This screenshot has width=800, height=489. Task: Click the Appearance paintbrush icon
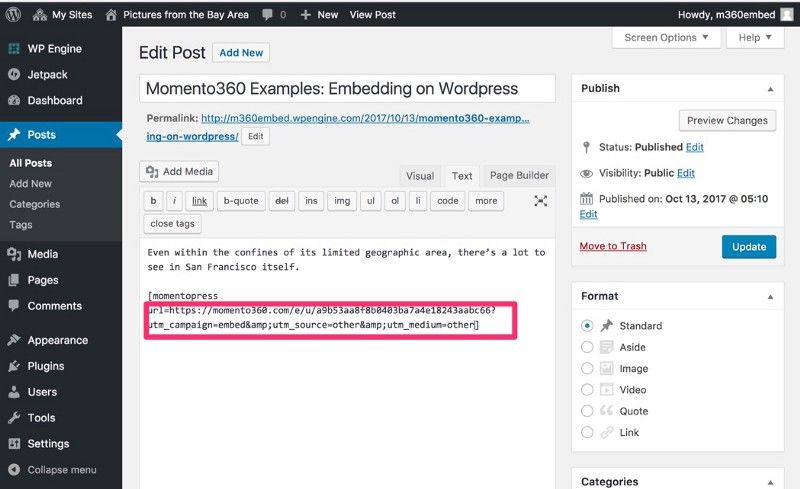[14, 340]
